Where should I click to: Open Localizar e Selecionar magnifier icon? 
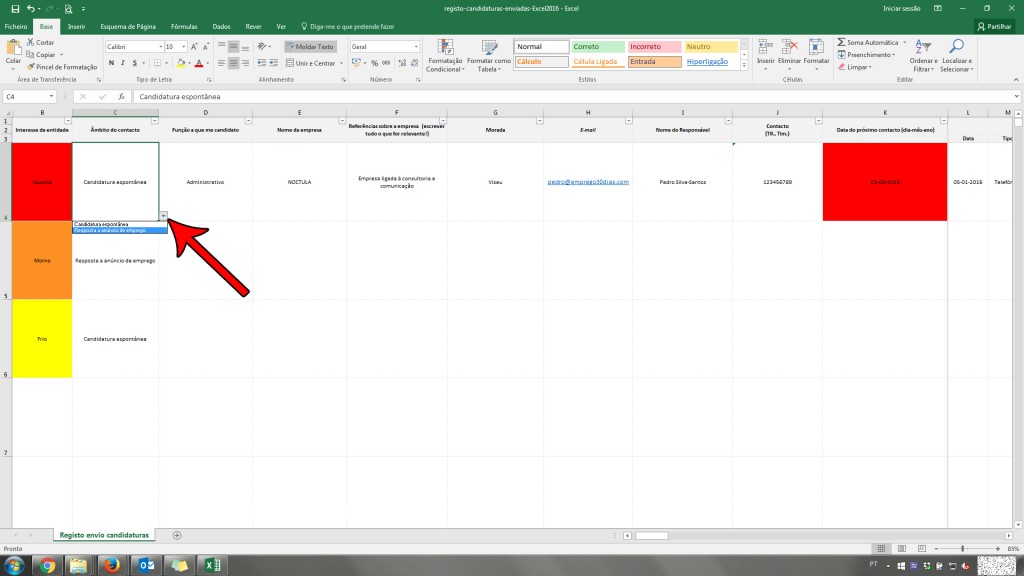(956, 46)
